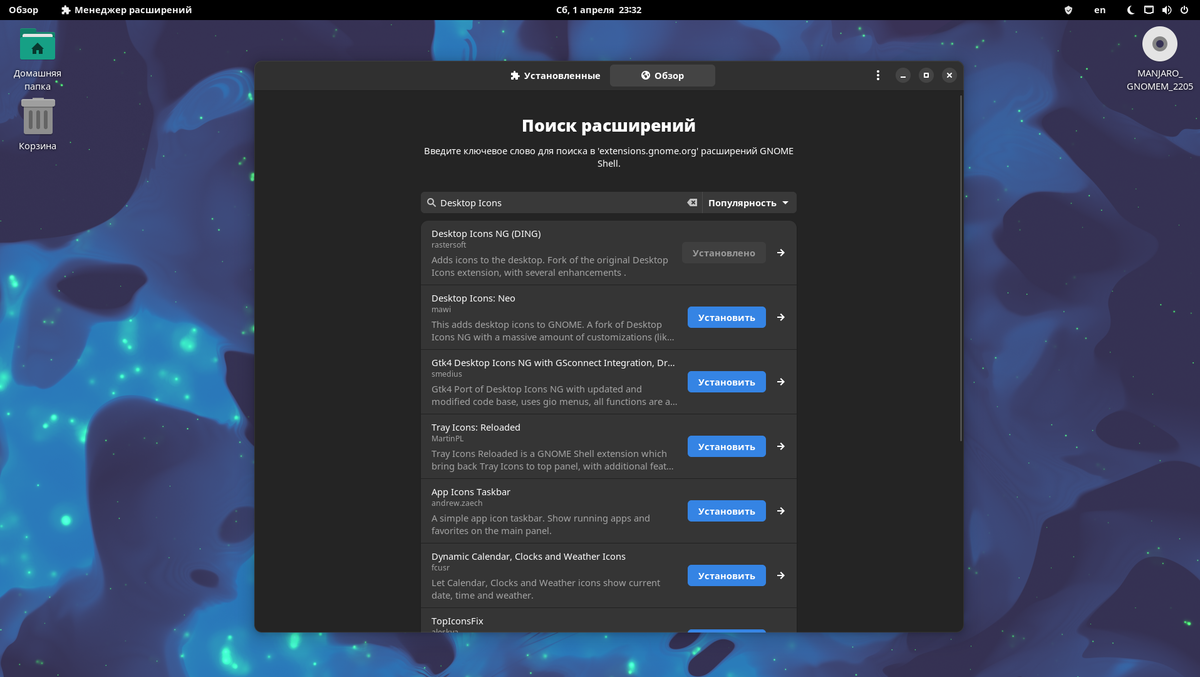This screenshot has width=1200, height=677.
Task: Select 'TopIconsFix' row title
Action: coord(457,621)
